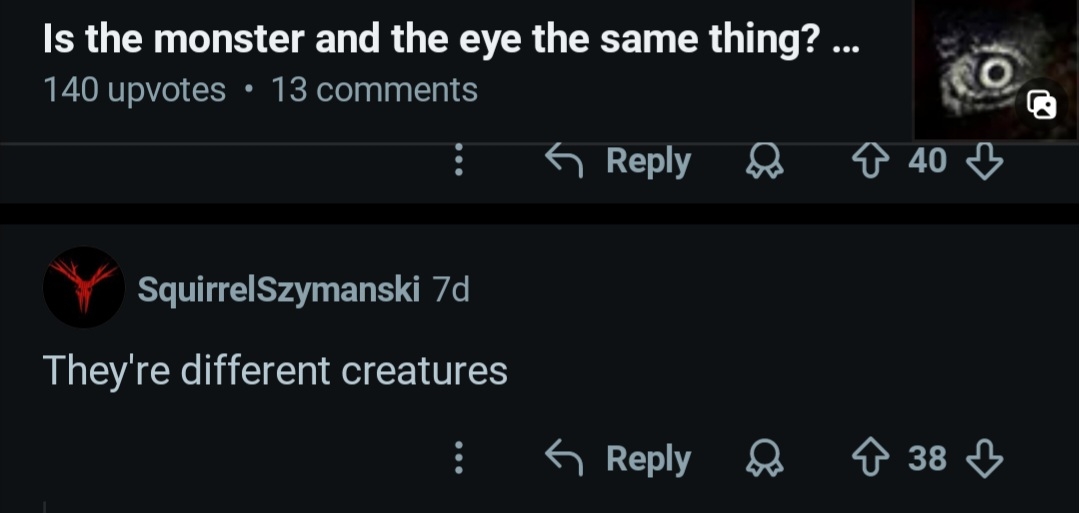The width and height of the screenshot is (1079, 513).
Task: Tap the 38 vote score
Action: coord(927,459)
